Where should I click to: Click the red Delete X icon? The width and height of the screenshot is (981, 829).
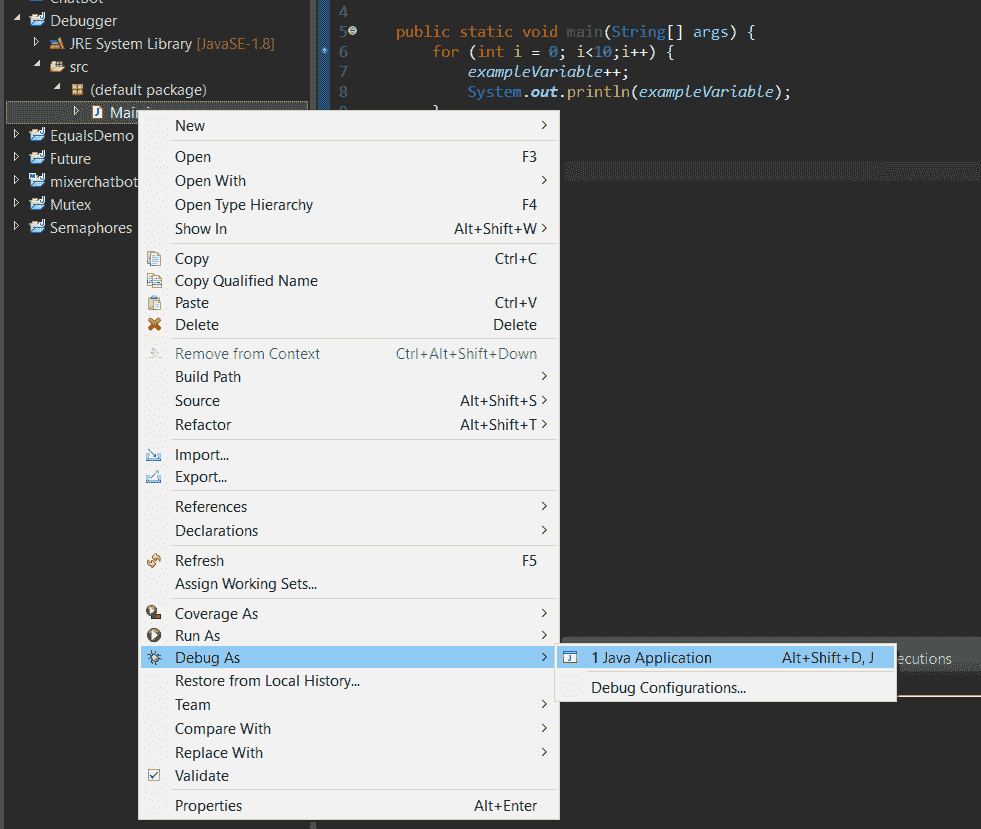tap(154, 325)
